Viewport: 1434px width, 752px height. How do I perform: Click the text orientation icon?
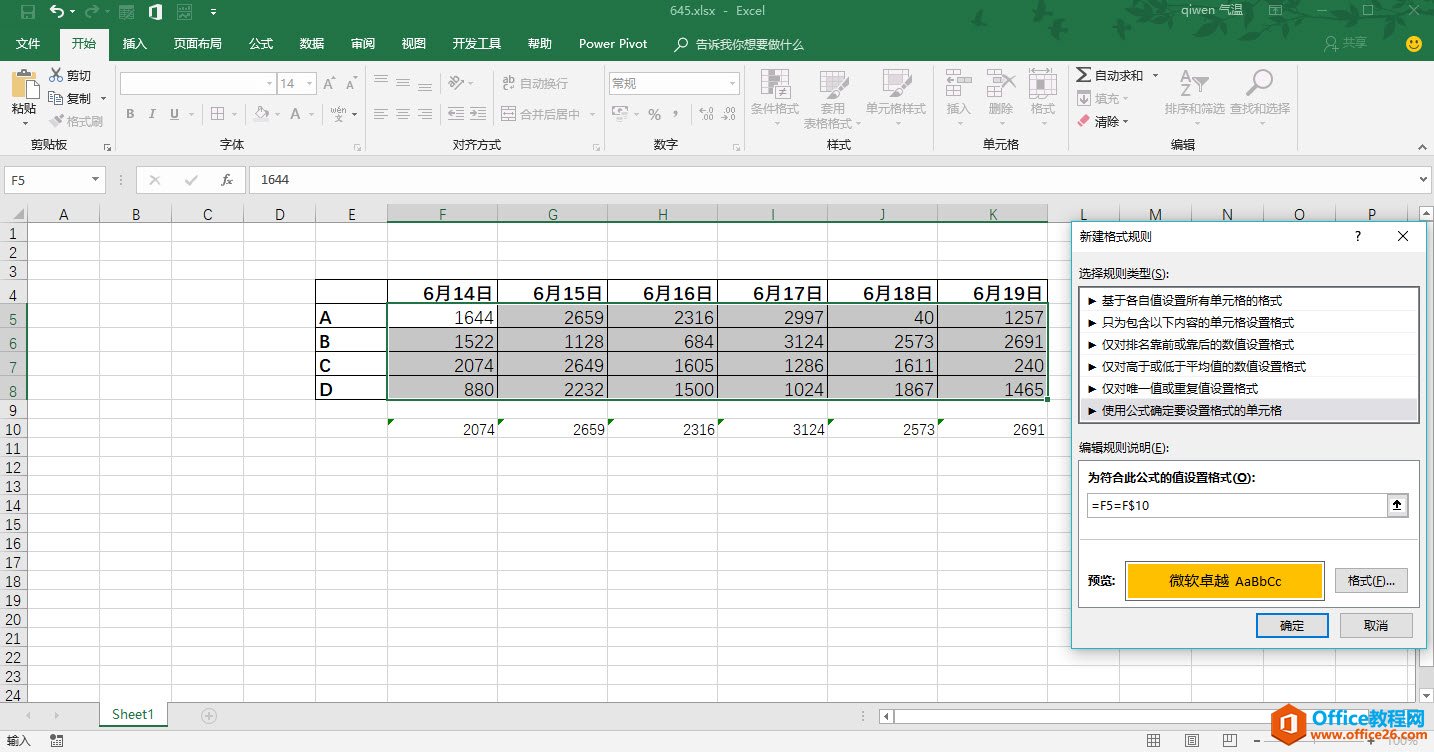[x=457, y=83]
